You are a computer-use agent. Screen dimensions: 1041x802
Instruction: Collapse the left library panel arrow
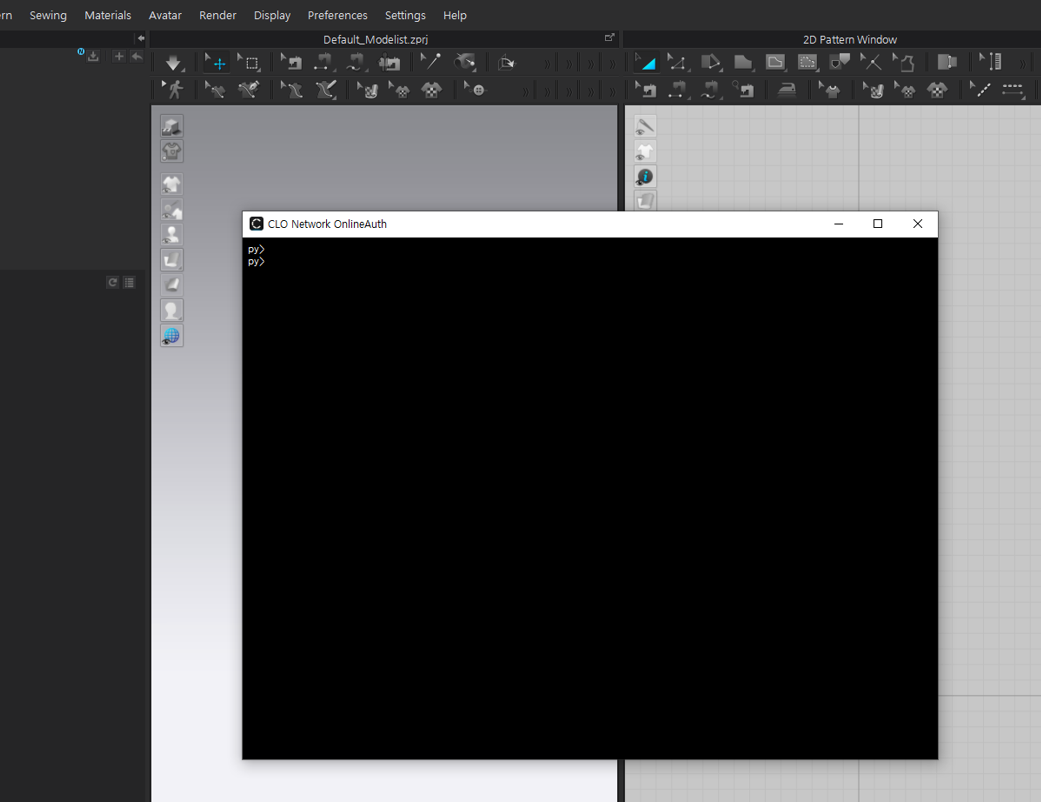click(140, 39)
